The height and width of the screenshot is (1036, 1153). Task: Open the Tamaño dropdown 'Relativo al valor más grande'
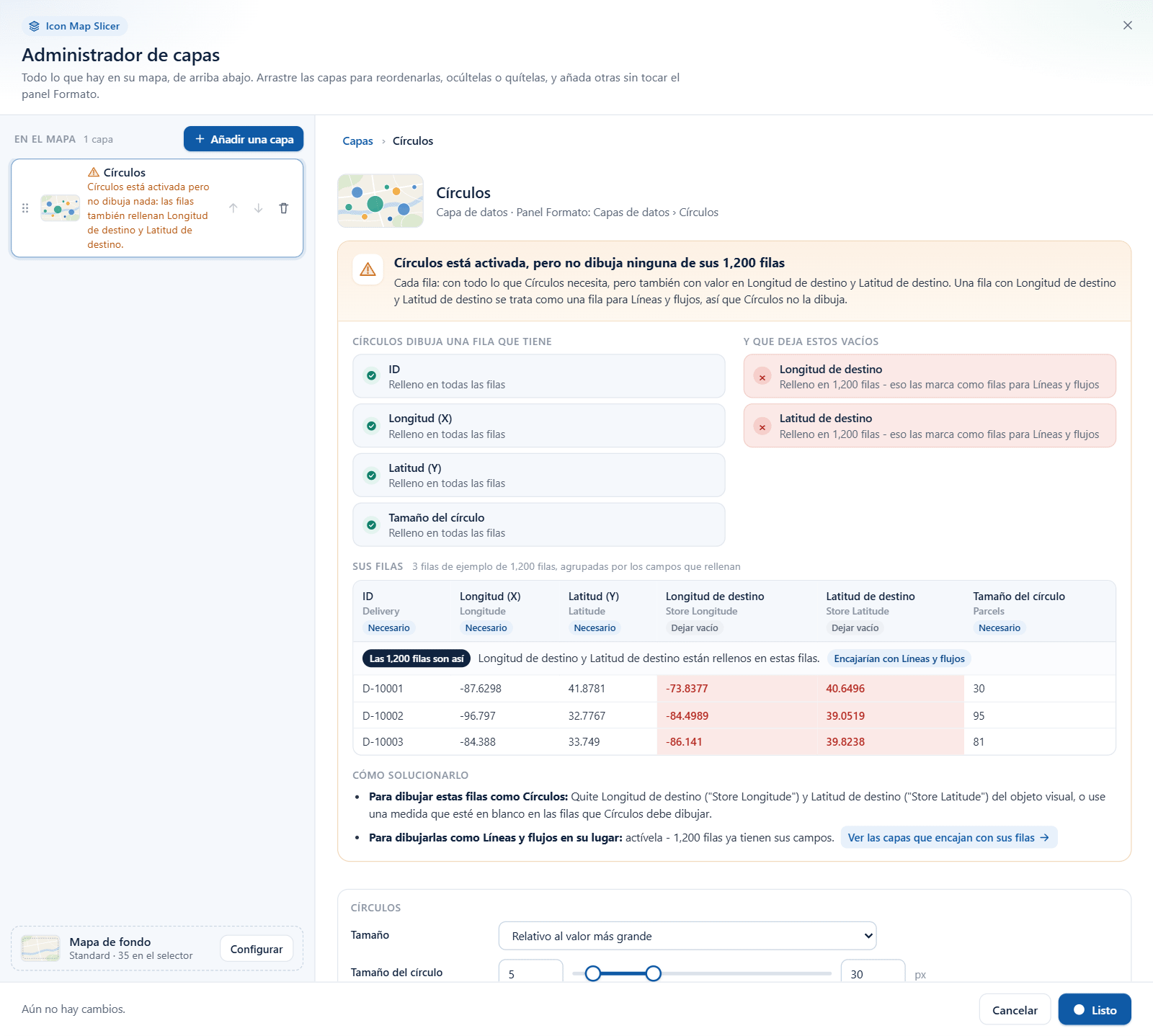point(687,936)
